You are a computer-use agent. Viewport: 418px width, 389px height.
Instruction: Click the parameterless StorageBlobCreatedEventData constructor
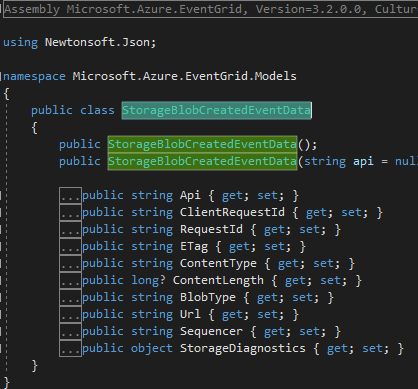point(202,144)
